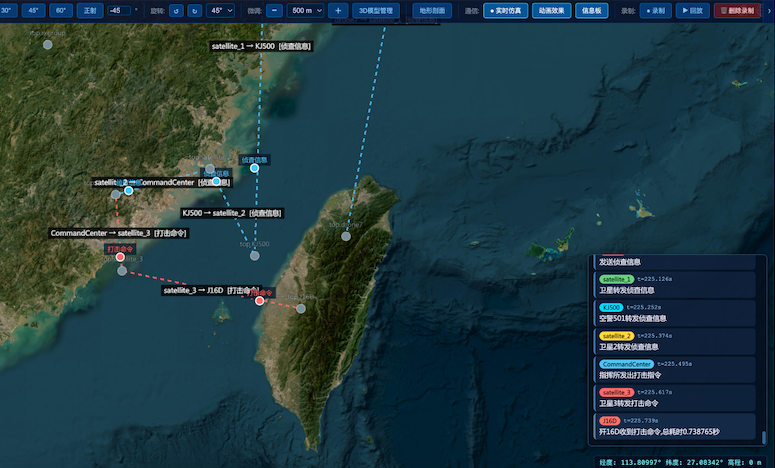The image size is (775, 468).
Task: Click the longitude/latitude coordinate readout
Action: [681, 462]
